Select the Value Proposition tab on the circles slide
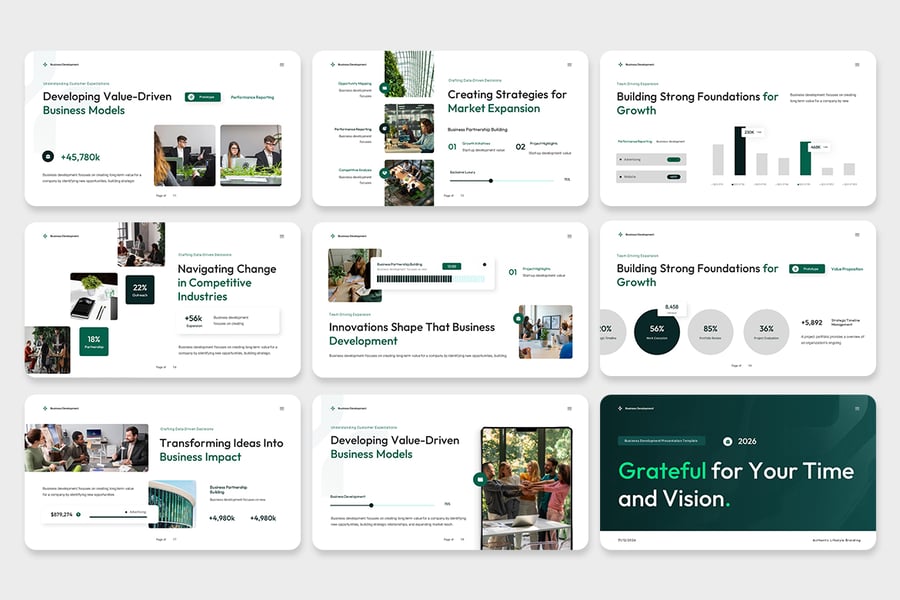This screenshot has height=600, width=900. point(846,269)
